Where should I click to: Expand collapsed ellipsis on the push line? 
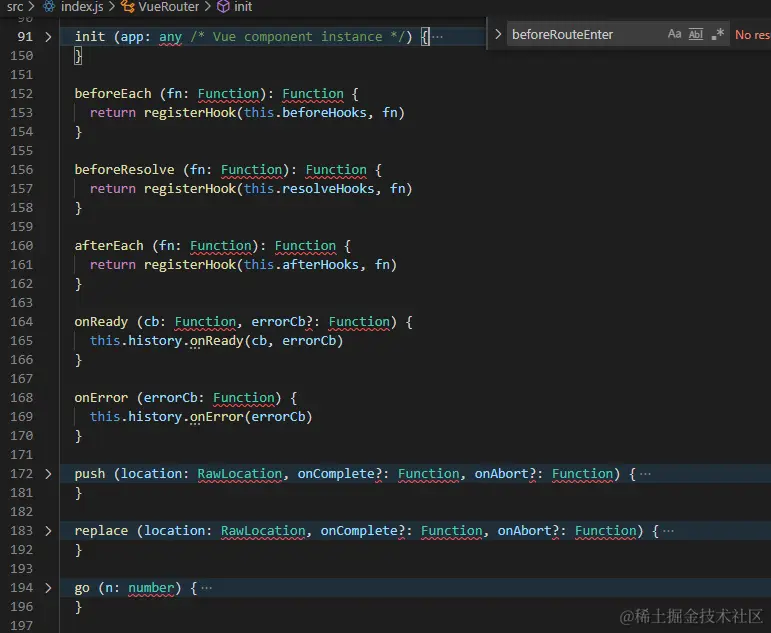point(645,474)
